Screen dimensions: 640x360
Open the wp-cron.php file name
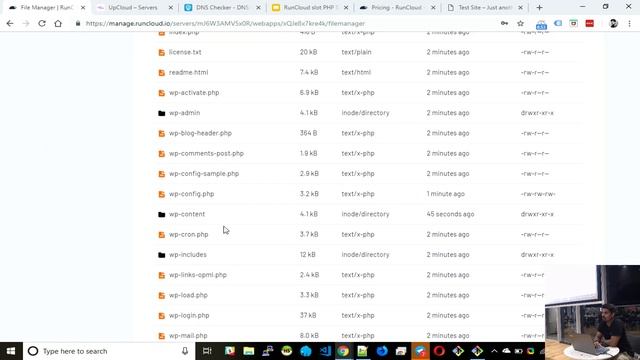coord(189,234)
